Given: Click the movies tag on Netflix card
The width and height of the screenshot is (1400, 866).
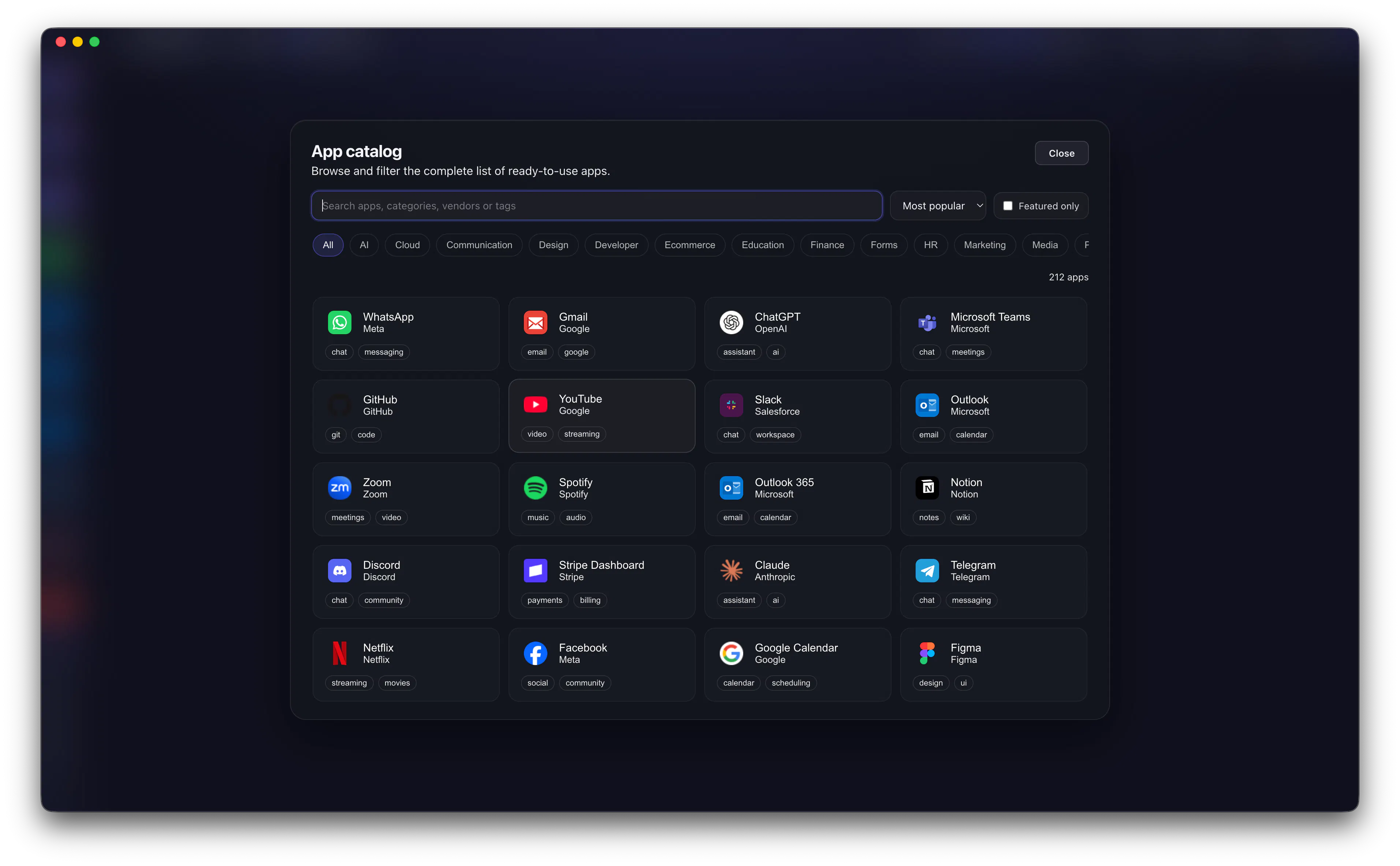Looking at the screenshot, I should (396, 682).
